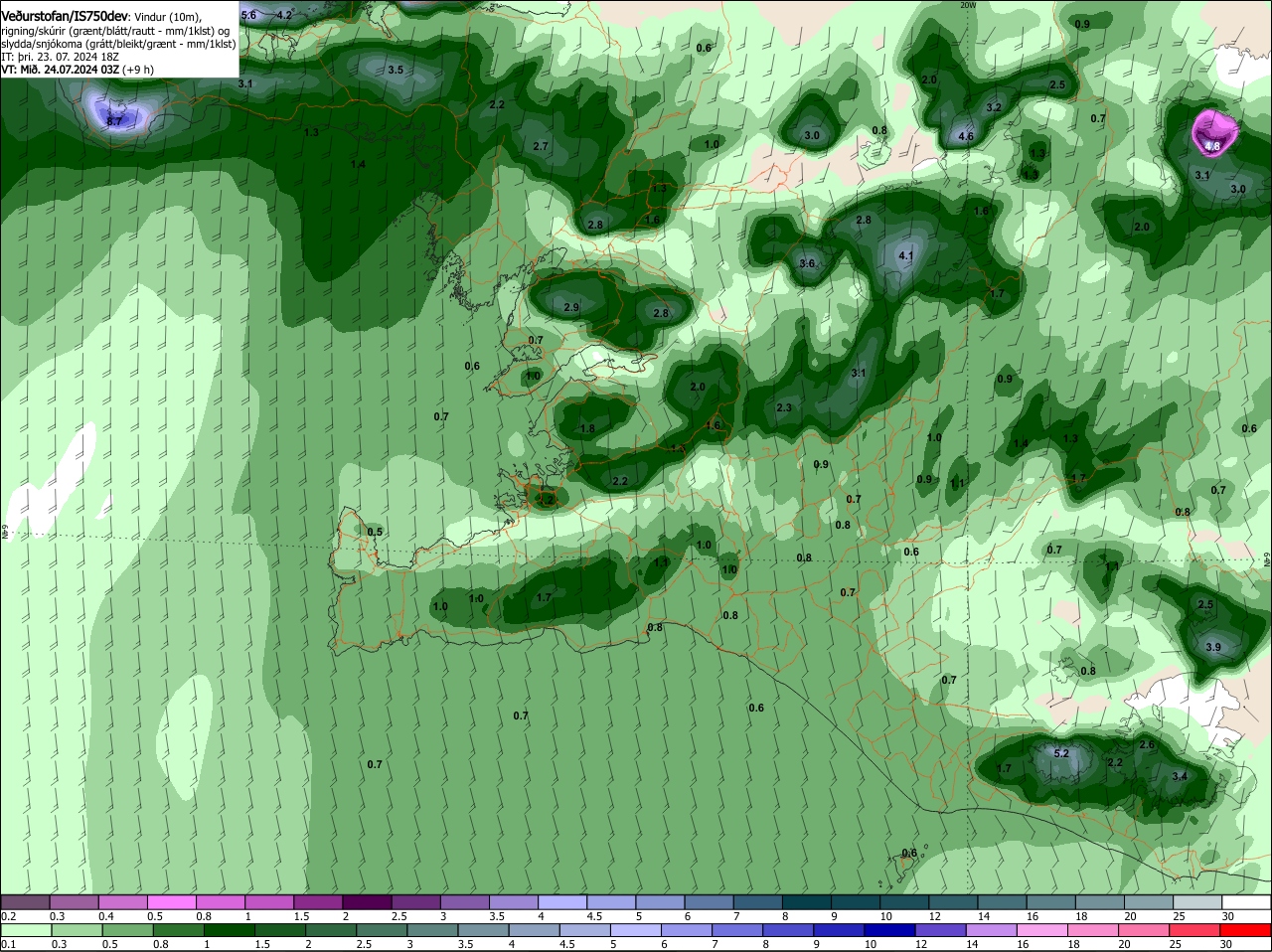Click the 4.2 value at the top edge
Image resolution: width=1272 pixels, height=952 pixels.
pos(284,15)
